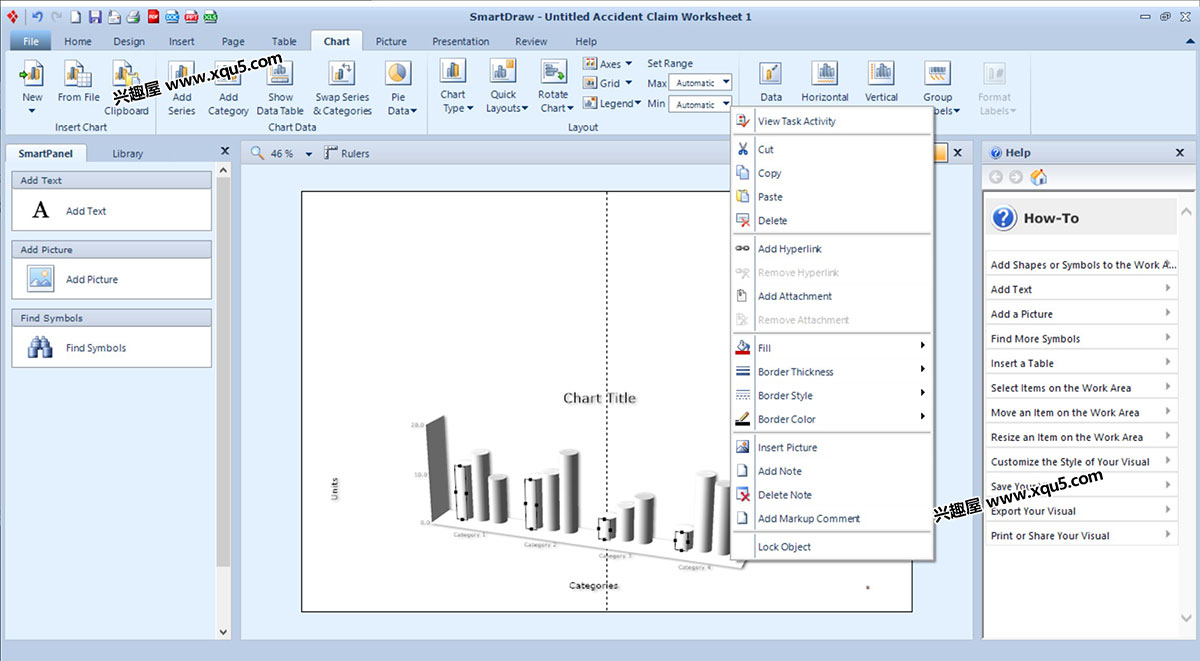
Task: Switch to the Insert ribbon tab
Action: click(x=182, y=41)
